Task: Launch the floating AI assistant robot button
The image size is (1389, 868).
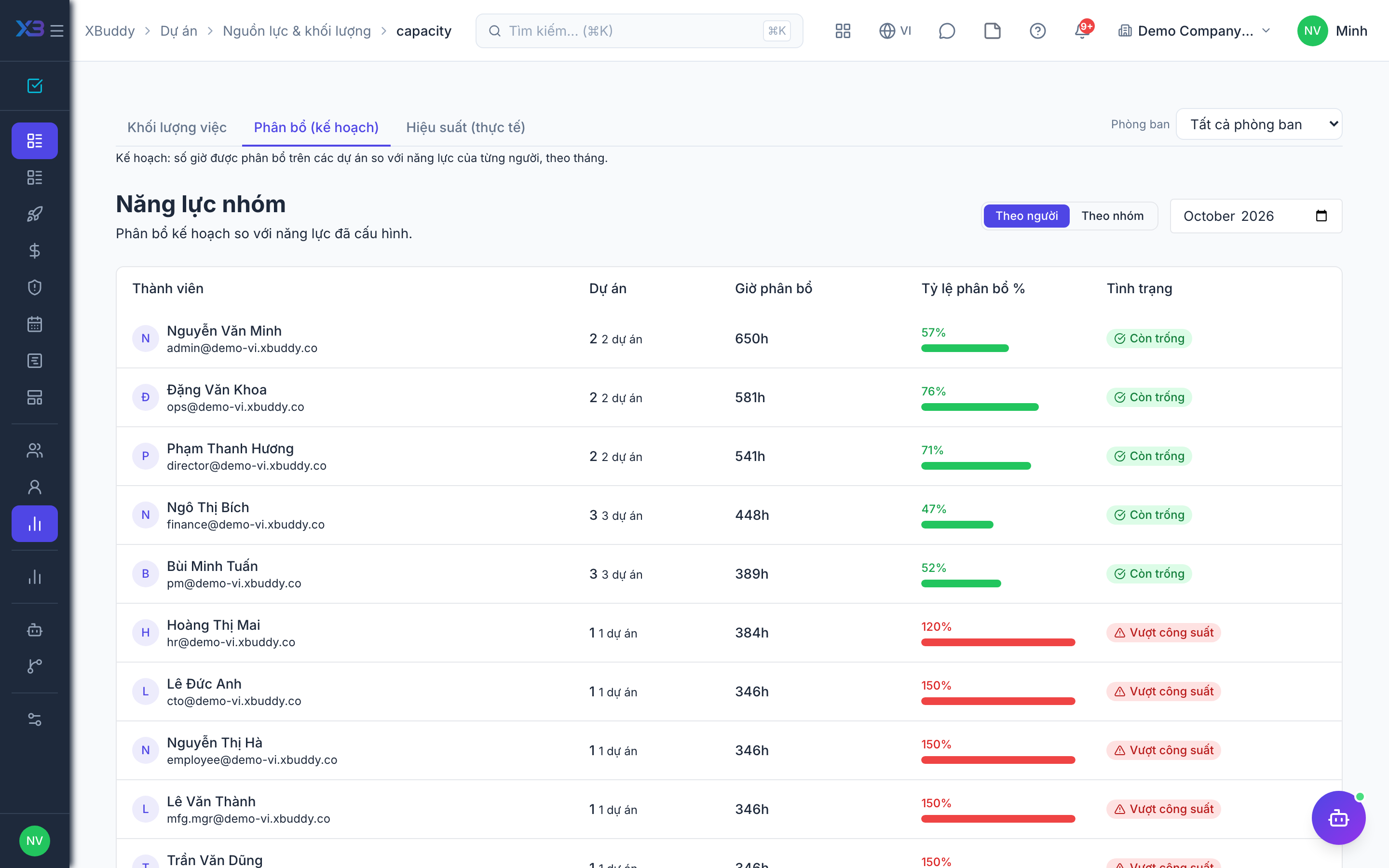Action: pos(1338,817)
